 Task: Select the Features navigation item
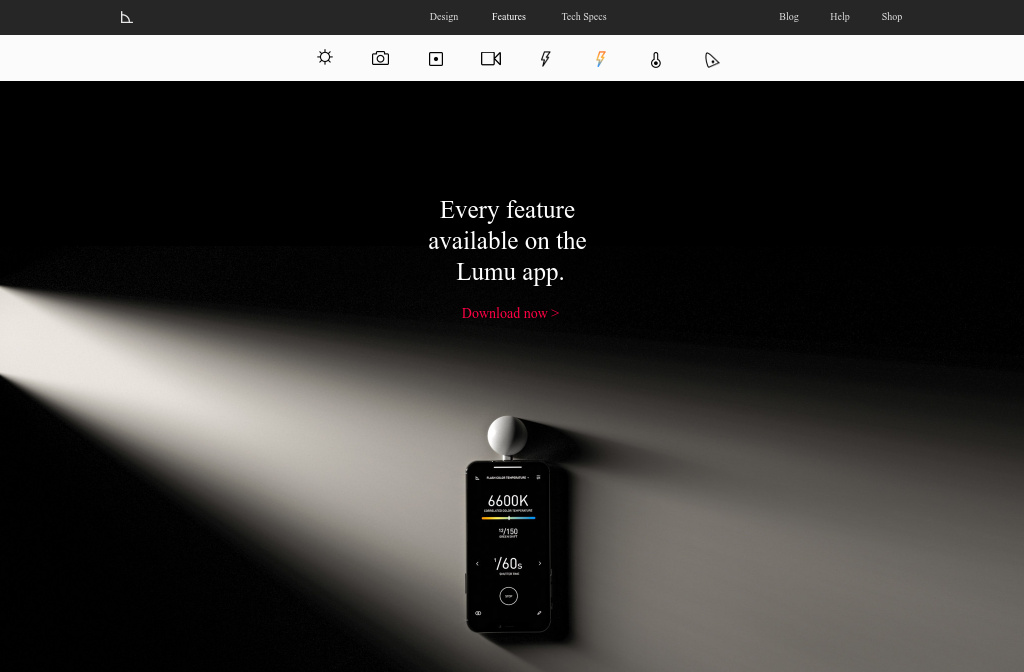click(509, 17)
